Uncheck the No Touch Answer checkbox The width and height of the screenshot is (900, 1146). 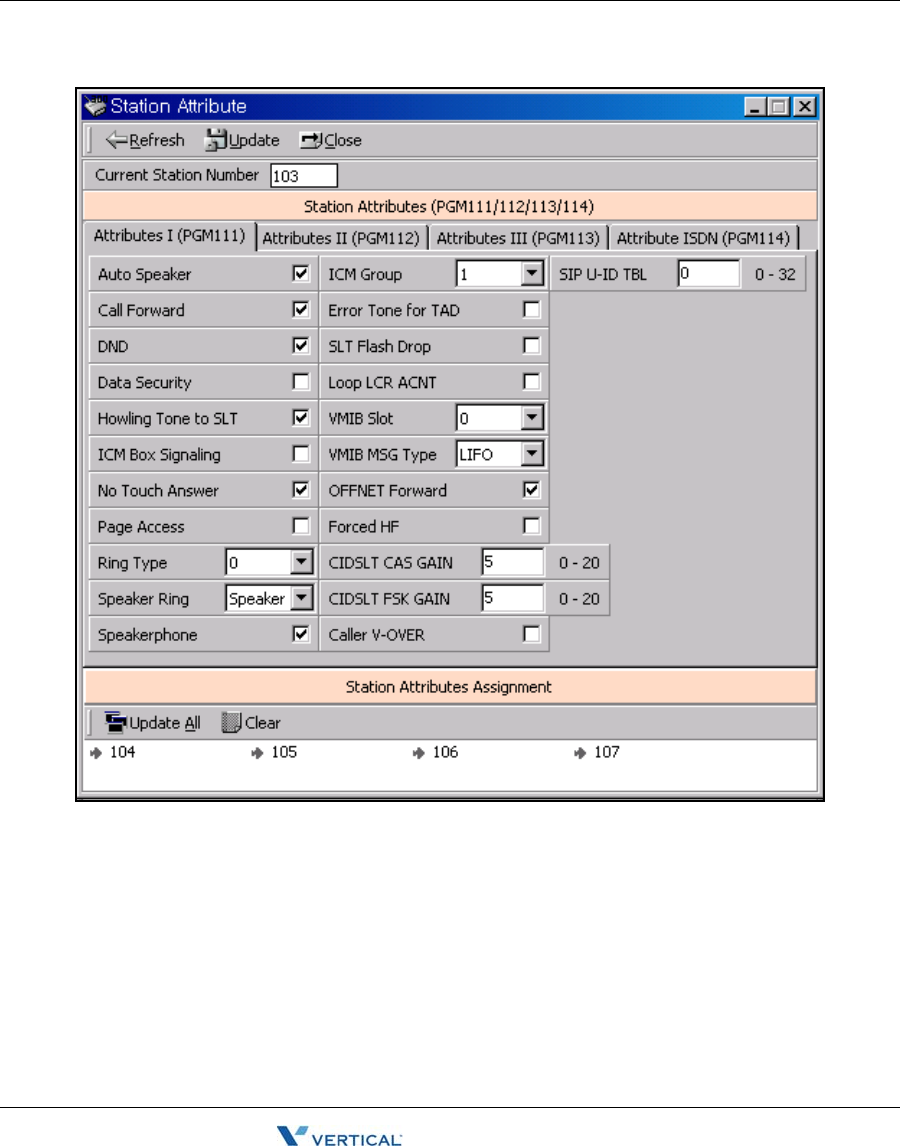tap(300, 490)
